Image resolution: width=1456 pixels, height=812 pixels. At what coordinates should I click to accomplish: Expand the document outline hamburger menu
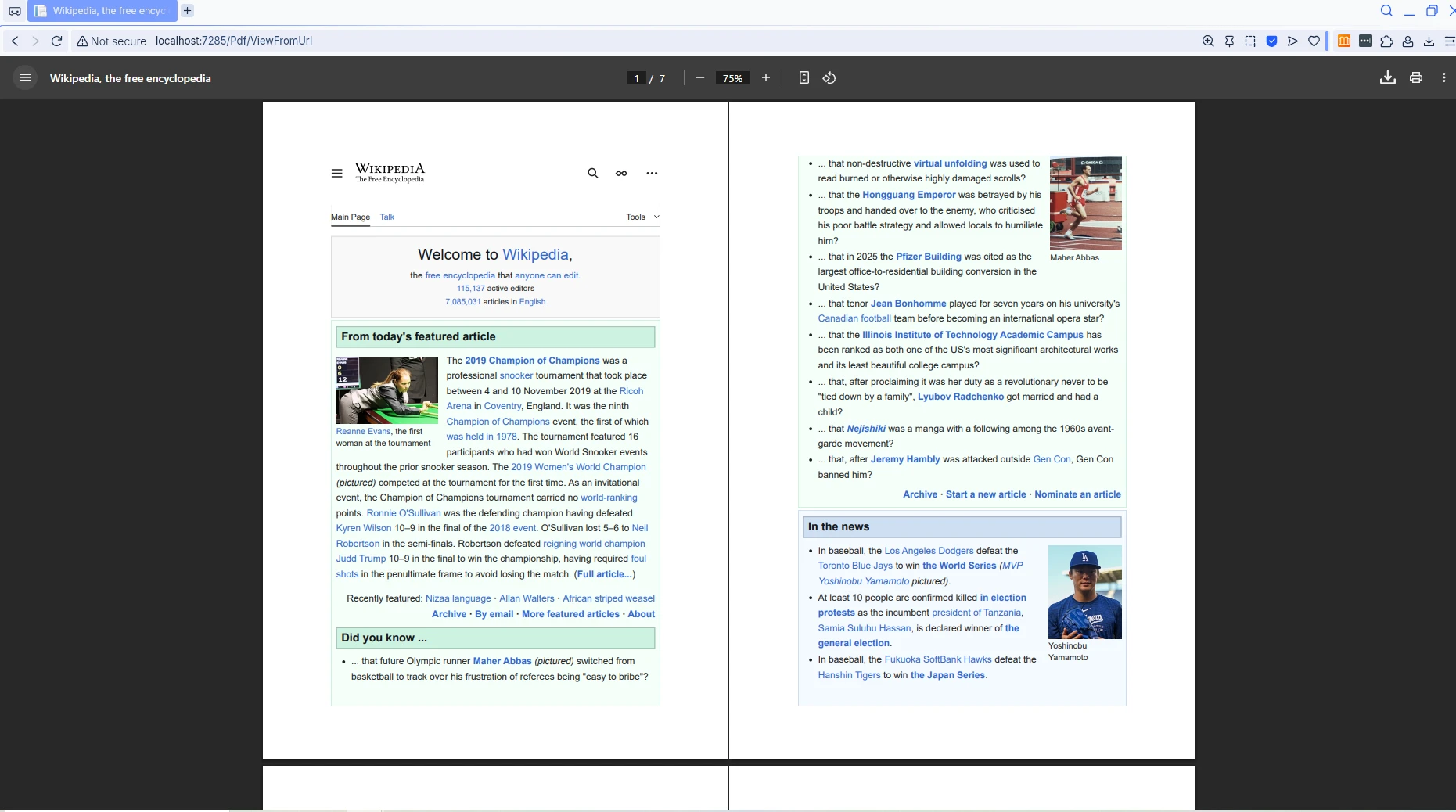24,77
